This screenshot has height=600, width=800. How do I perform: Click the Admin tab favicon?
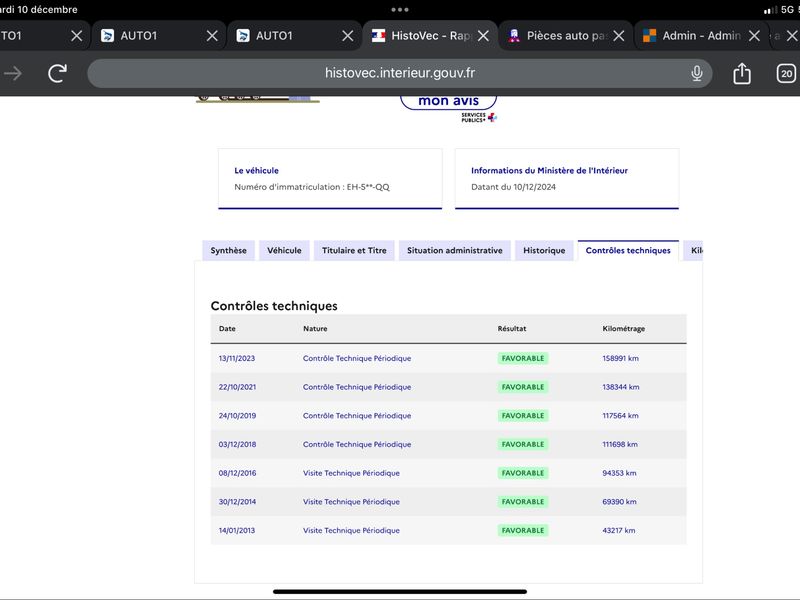click(649, 36)
